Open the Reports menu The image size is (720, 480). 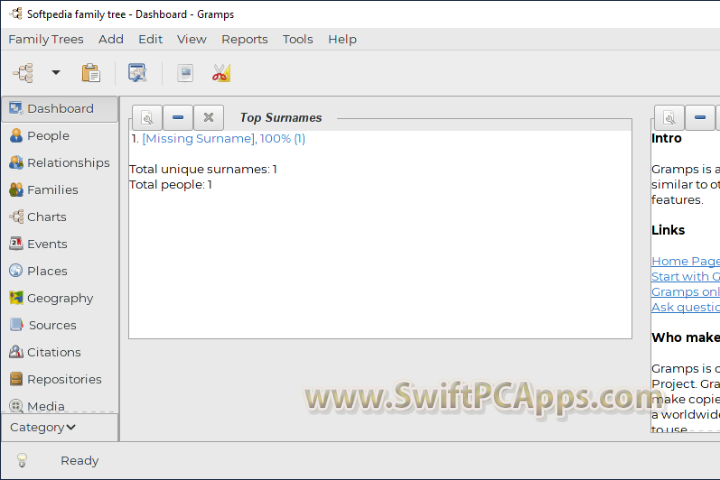244,40
